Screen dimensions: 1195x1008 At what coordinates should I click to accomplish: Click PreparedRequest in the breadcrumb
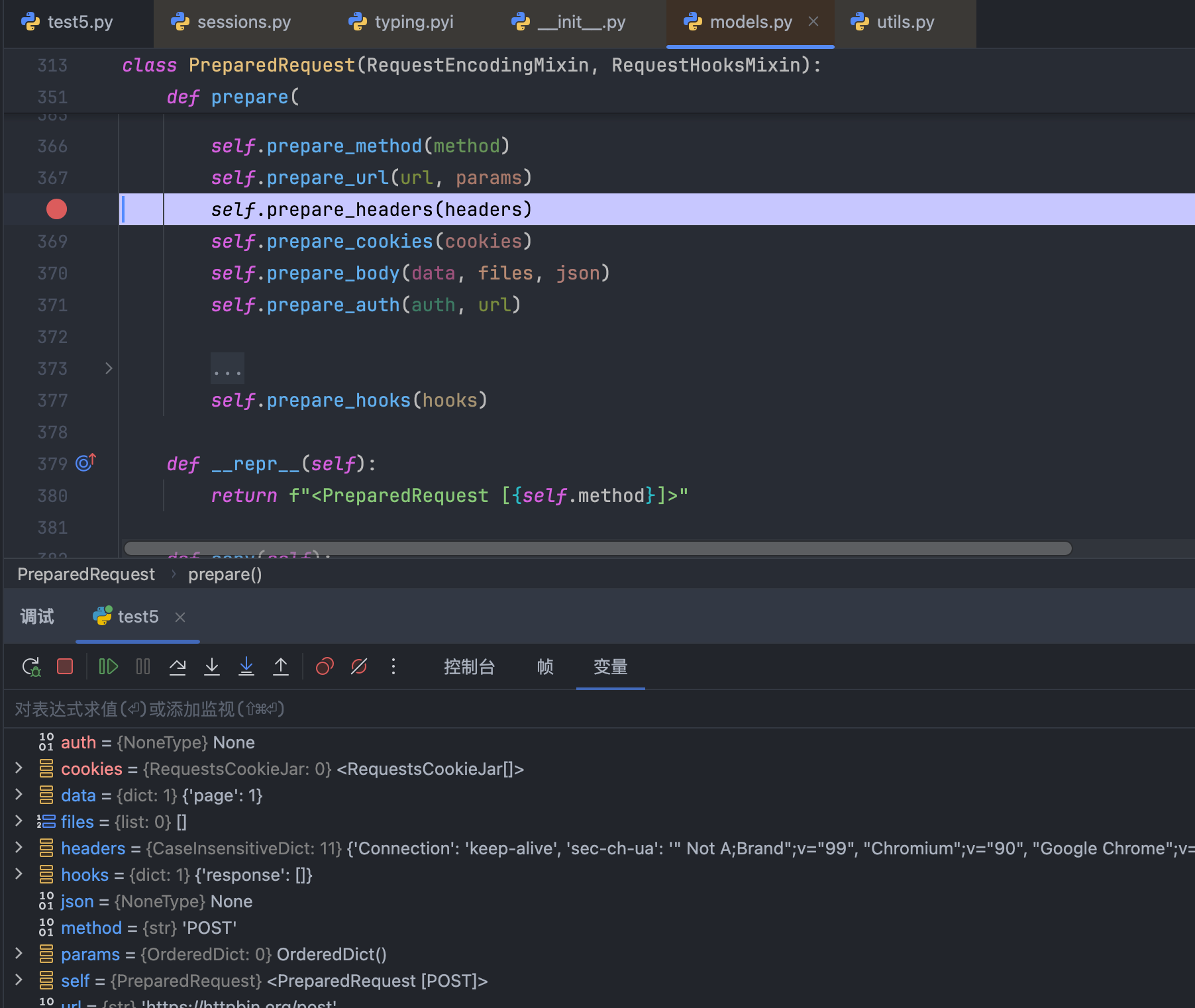coord(86,574)
